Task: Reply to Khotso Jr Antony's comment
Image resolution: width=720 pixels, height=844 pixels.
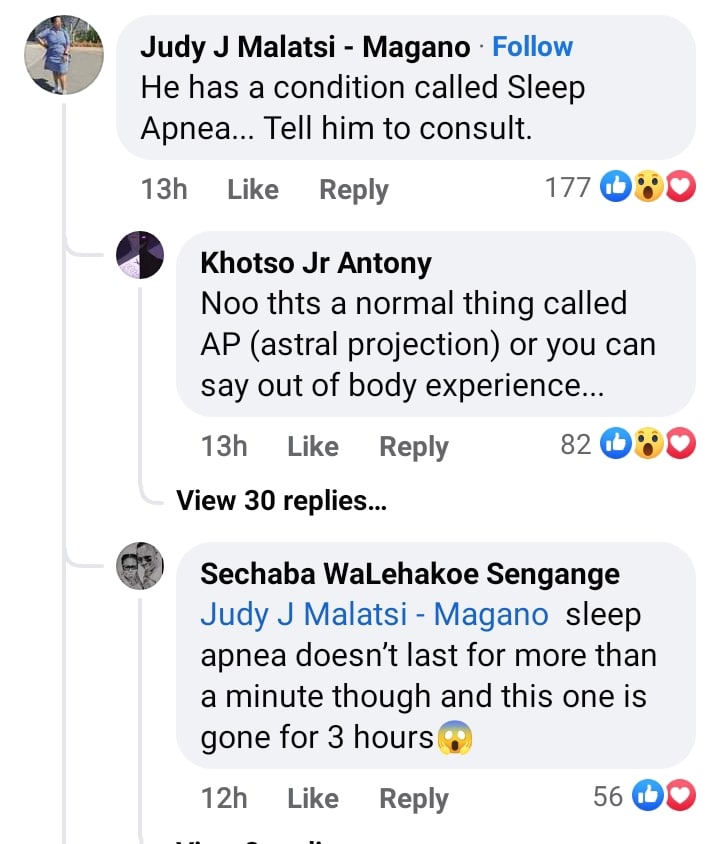Action: 413,446
